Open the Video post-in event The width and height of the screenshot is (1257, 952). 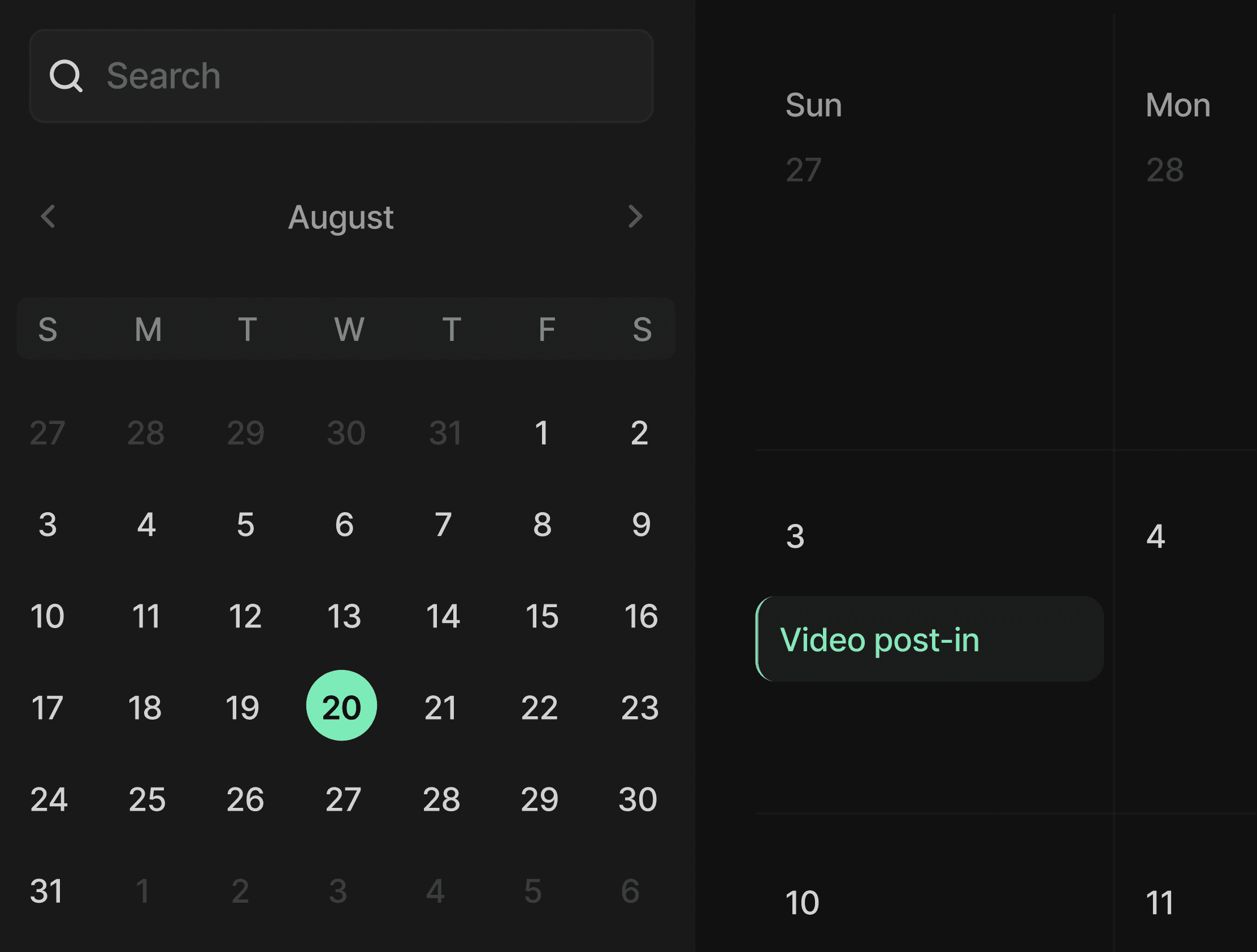pos(929,640)
